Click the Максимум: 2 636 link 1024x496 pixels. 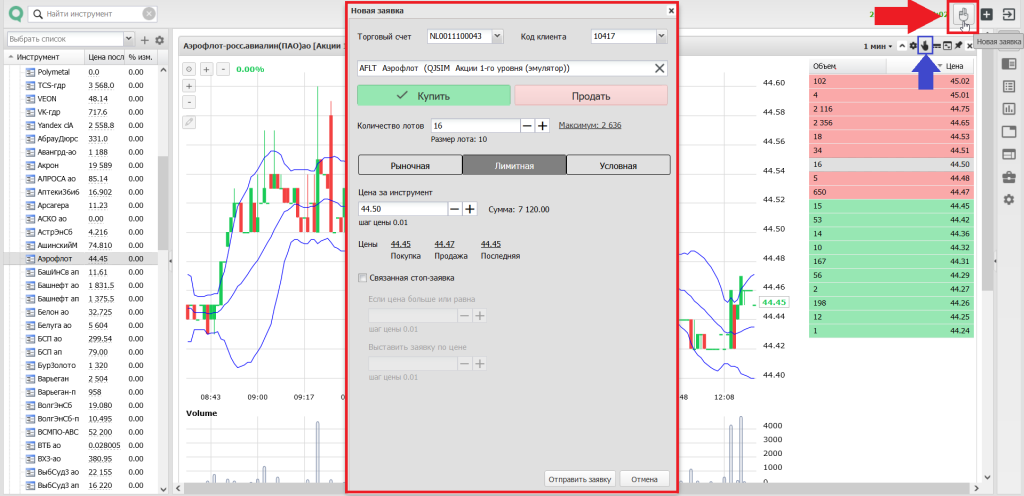click(590, 125)
